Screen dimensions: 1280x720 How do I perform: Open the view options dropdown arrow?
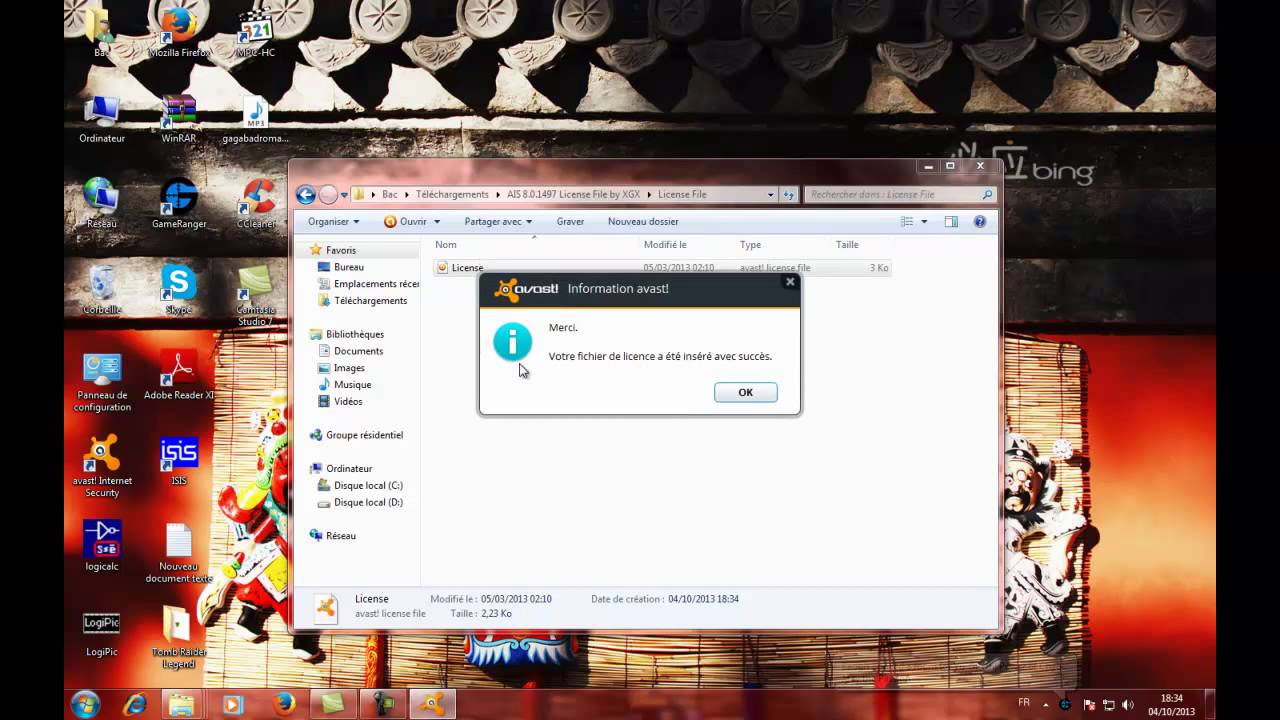tap(924, 222)
